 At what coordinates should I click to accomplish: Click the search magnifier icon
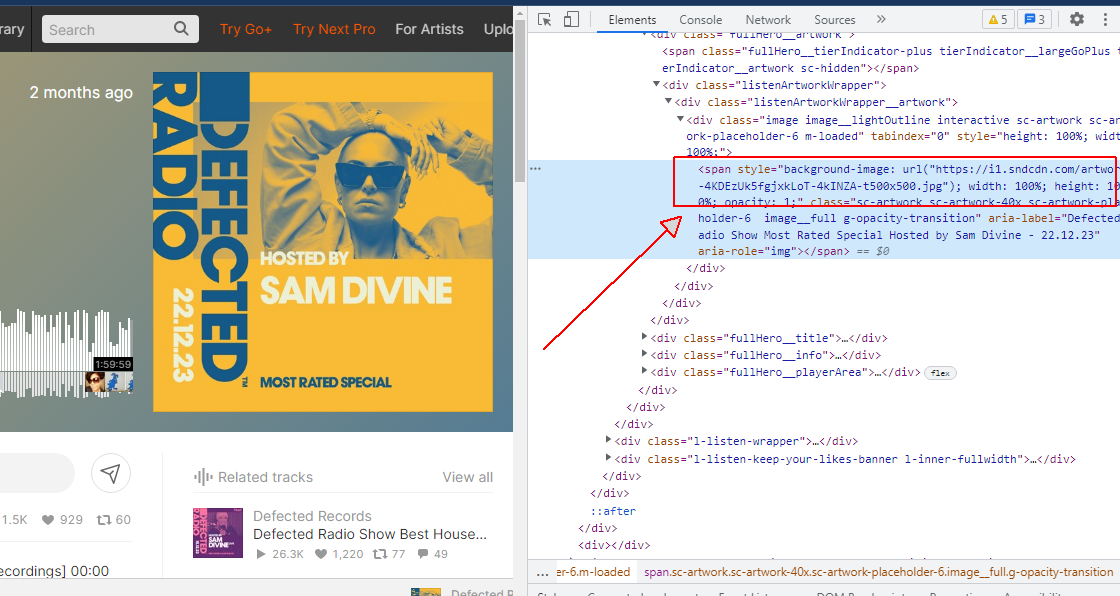(x=181, y=29)
